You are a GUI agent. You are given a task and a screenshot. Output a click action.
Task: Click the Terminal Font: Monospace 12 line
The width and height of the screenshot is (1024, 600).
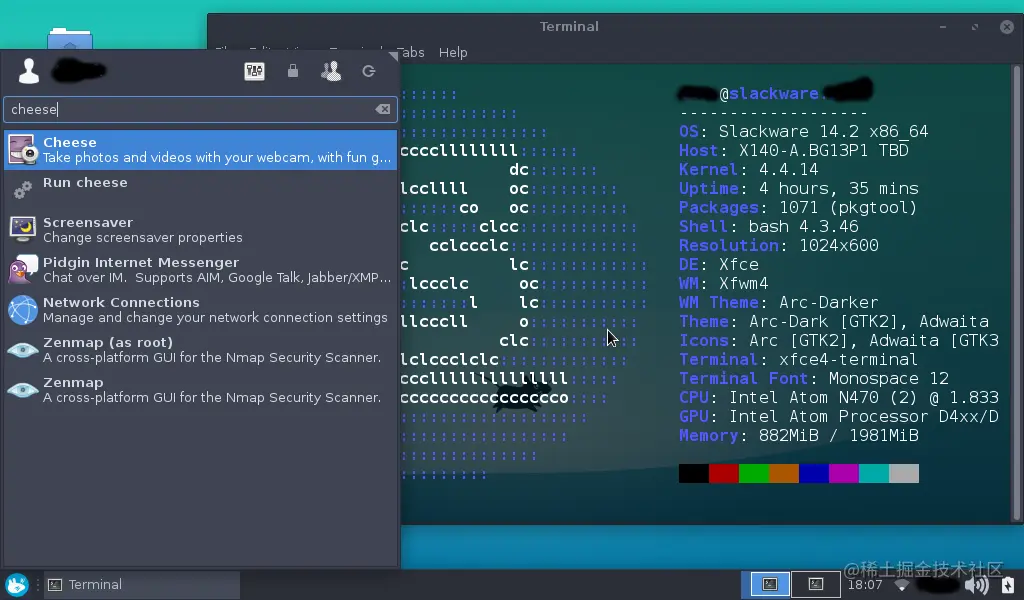(x=814, y=379)
